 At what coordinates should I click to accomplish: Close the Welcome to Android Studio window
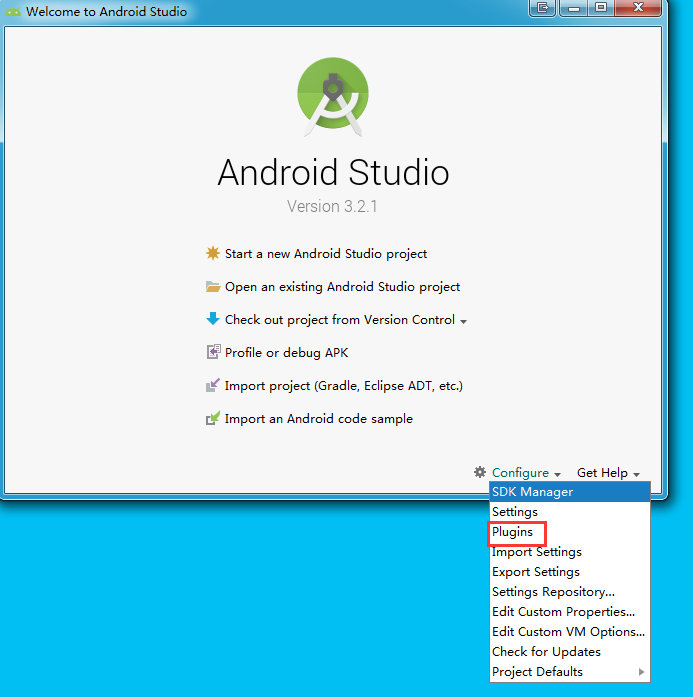pyautogui.click(x=638, y=8)
